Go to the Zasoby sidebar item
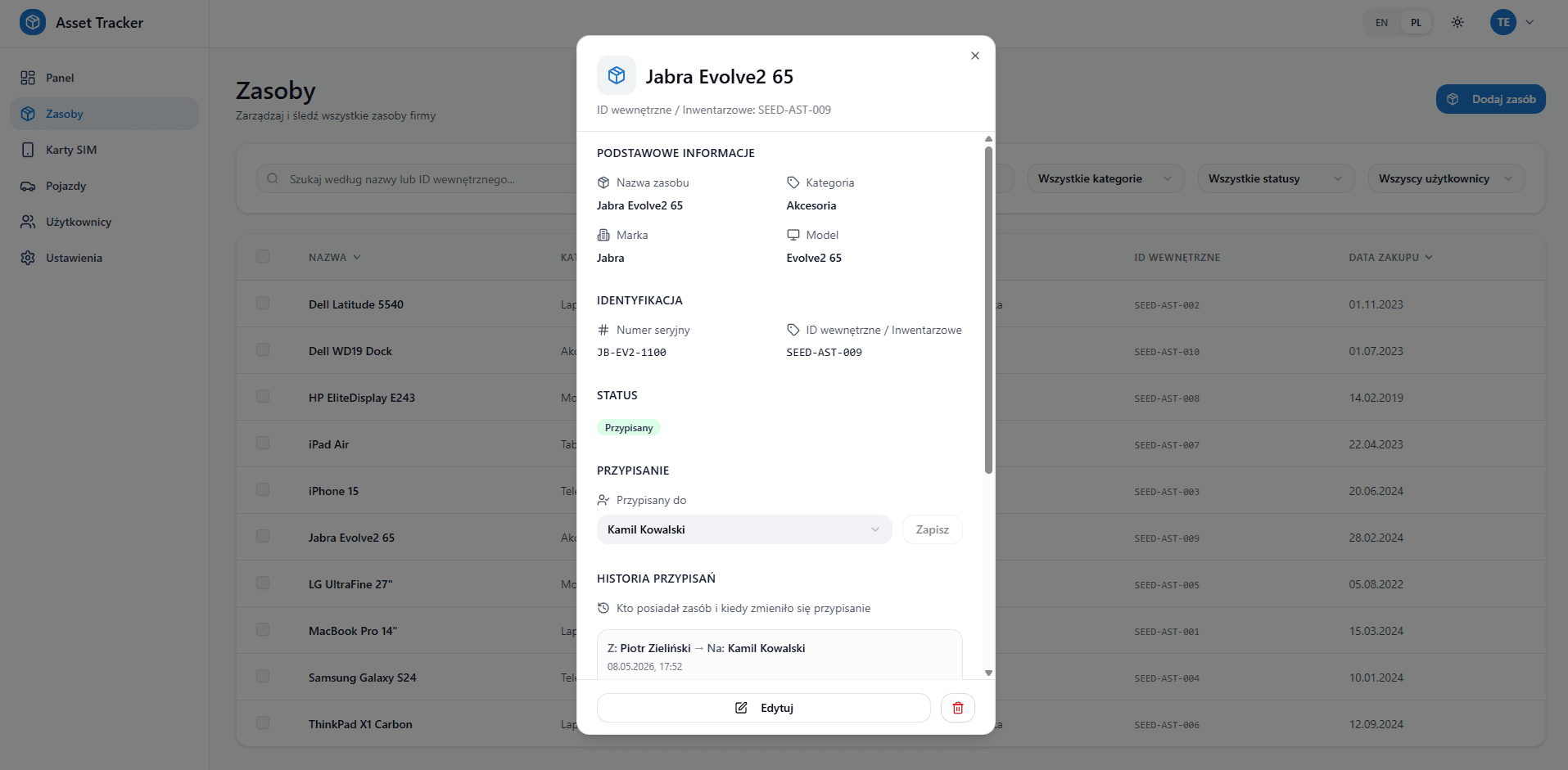 pyautogui.click(x=104, y=114)
